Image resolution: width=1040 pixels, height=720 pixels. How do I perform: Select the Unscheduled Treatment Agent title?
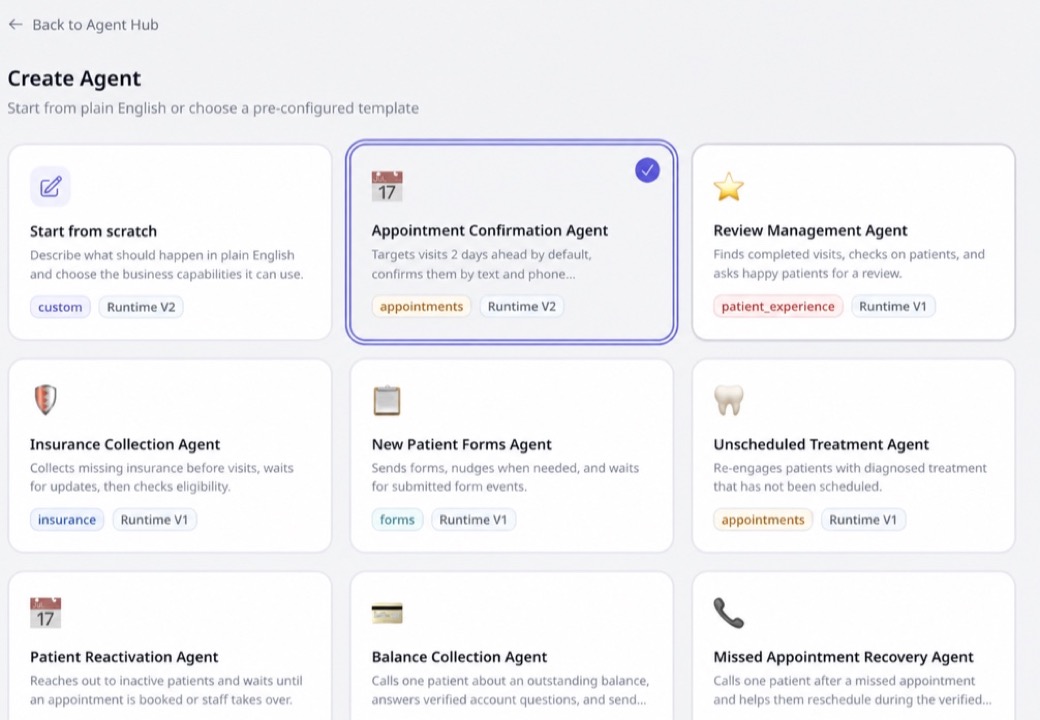821,444
